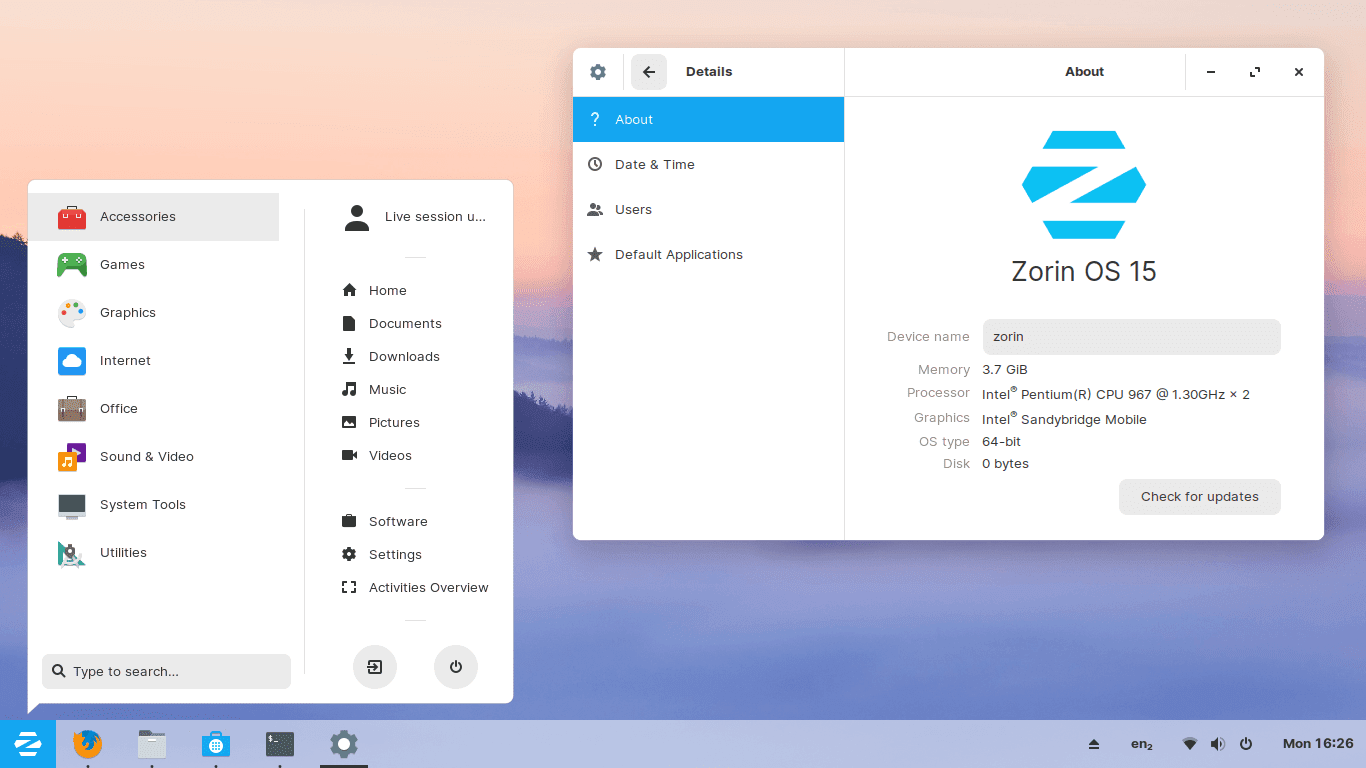
Task: Click the Type to search box
Action: [166, 671]
